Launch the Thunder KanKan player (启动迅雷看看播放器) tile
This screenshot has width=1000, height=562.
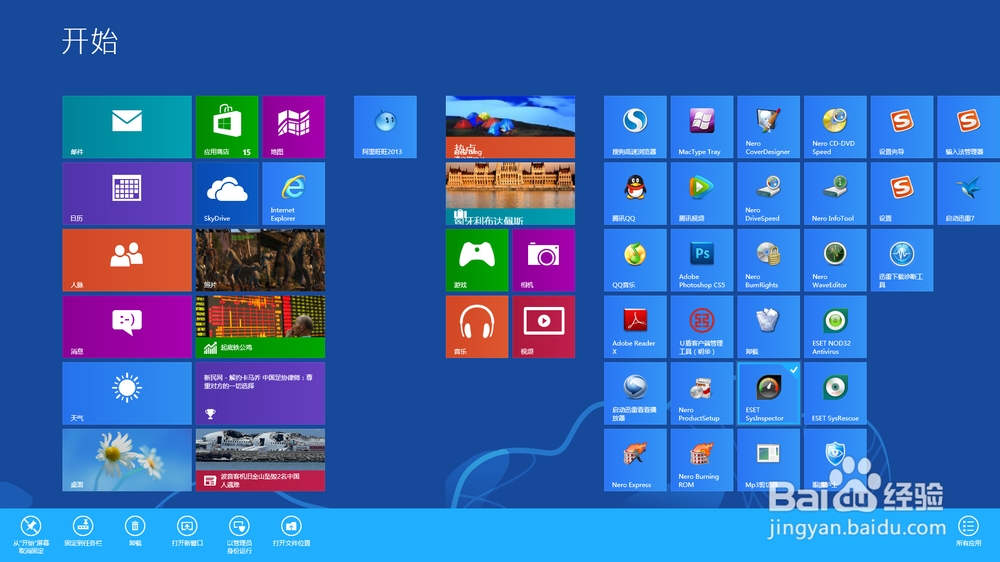[635, 394]
